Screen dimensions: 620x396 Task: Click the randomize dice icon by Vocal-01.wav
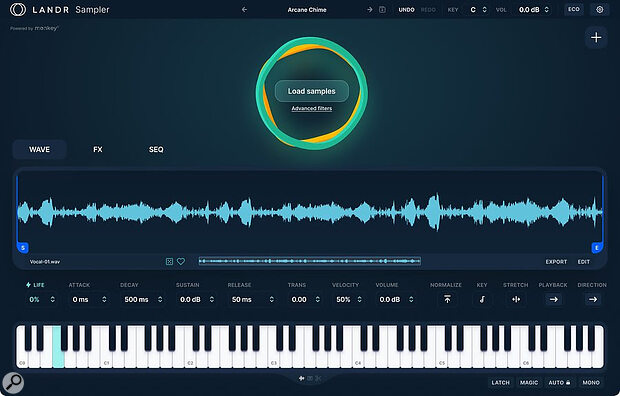pos(169,261)
